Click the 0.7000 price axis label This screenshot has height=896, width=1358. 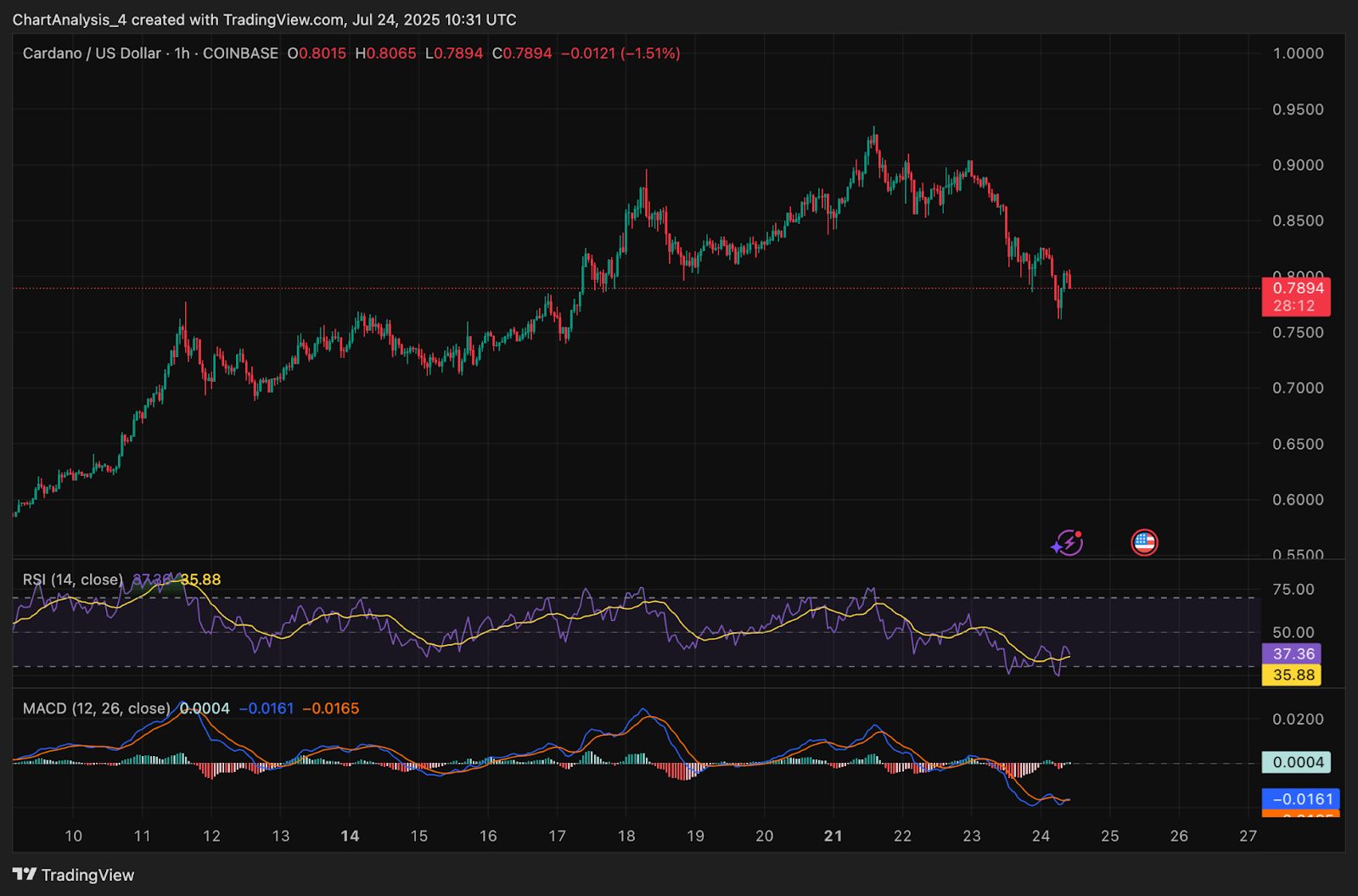(1298, 388)
